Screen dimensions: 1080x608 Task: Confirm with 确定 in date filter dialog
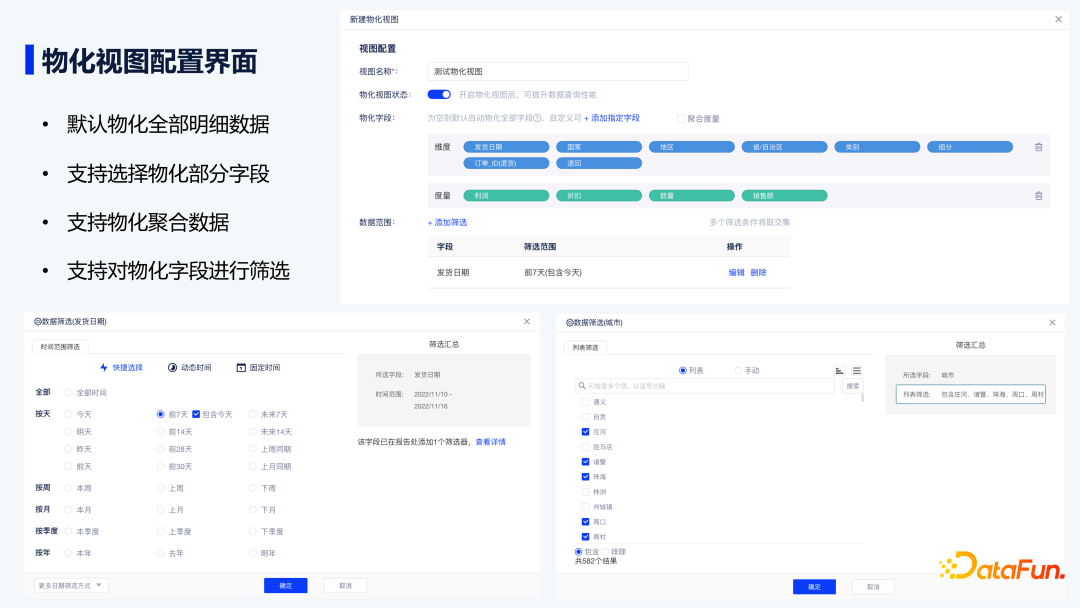tap(286, 585)
